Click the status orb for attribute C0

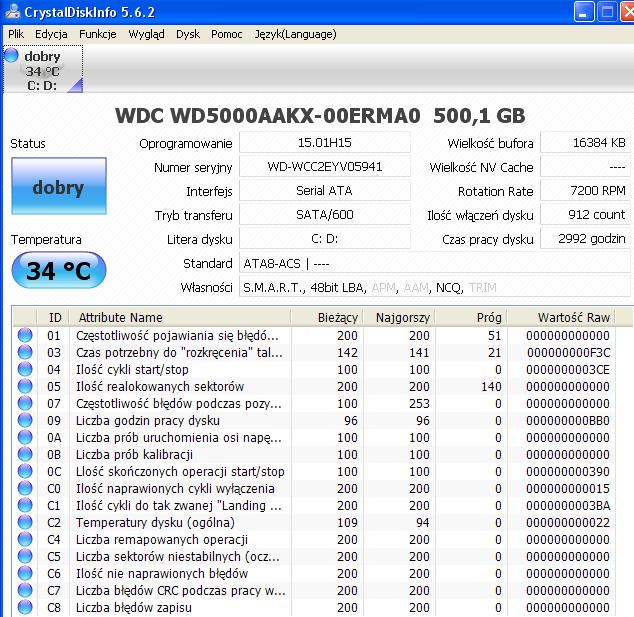tap(25, 488)
